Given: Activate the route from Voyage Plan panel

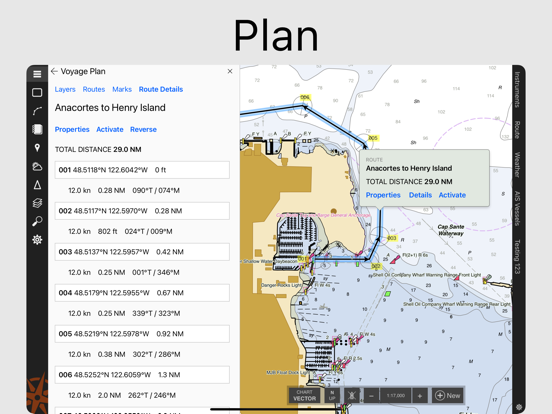Looking at the screenshot, I should (x=110, y=130).
